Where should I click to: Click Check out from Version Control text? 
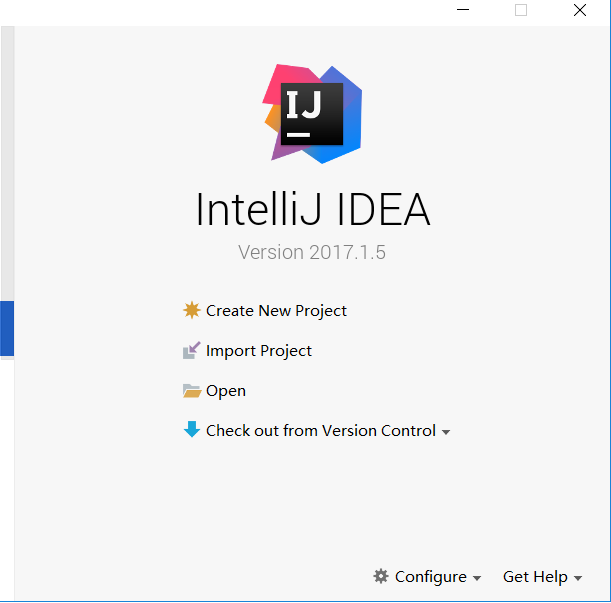pos(321,431)
